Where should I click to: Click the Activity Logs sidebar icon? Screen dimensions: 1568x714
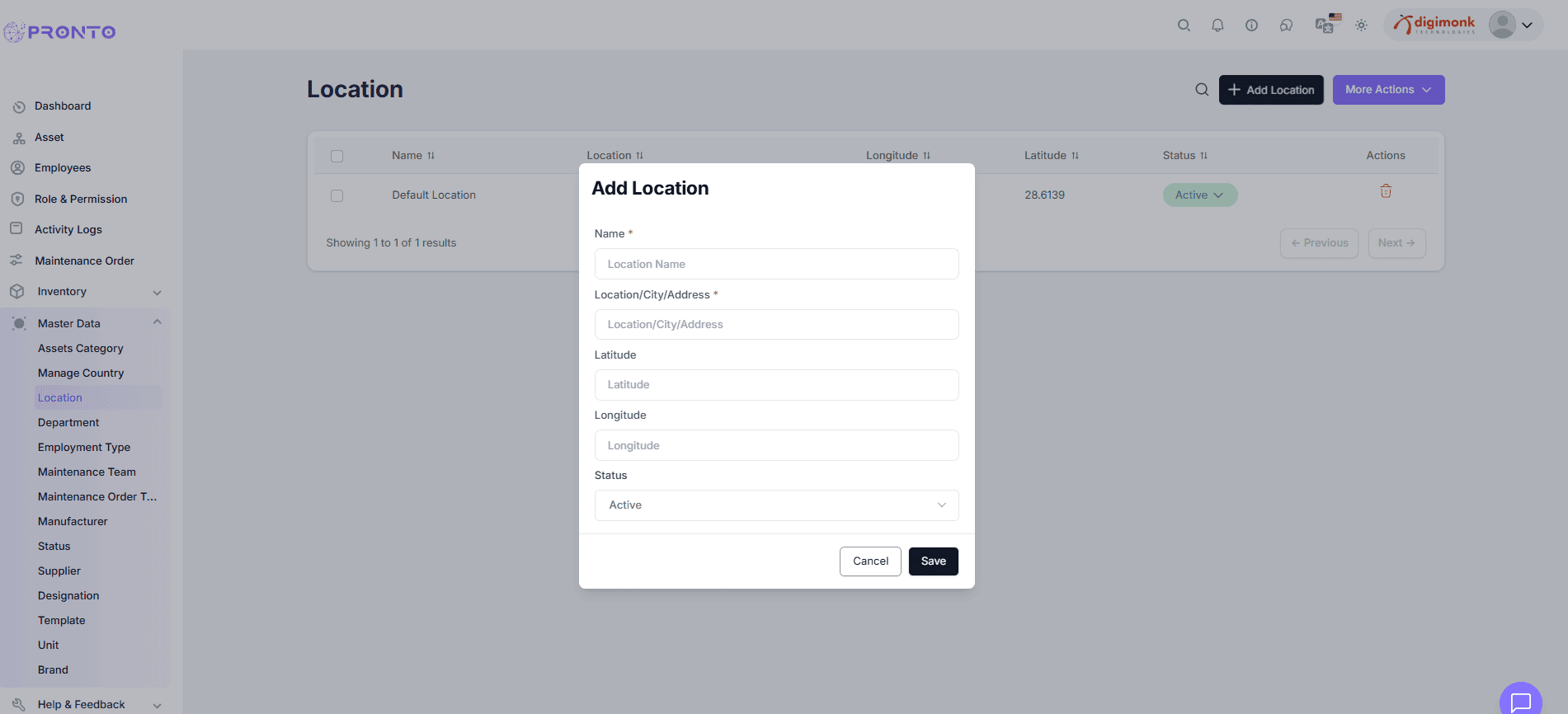[x=16, y=228]
